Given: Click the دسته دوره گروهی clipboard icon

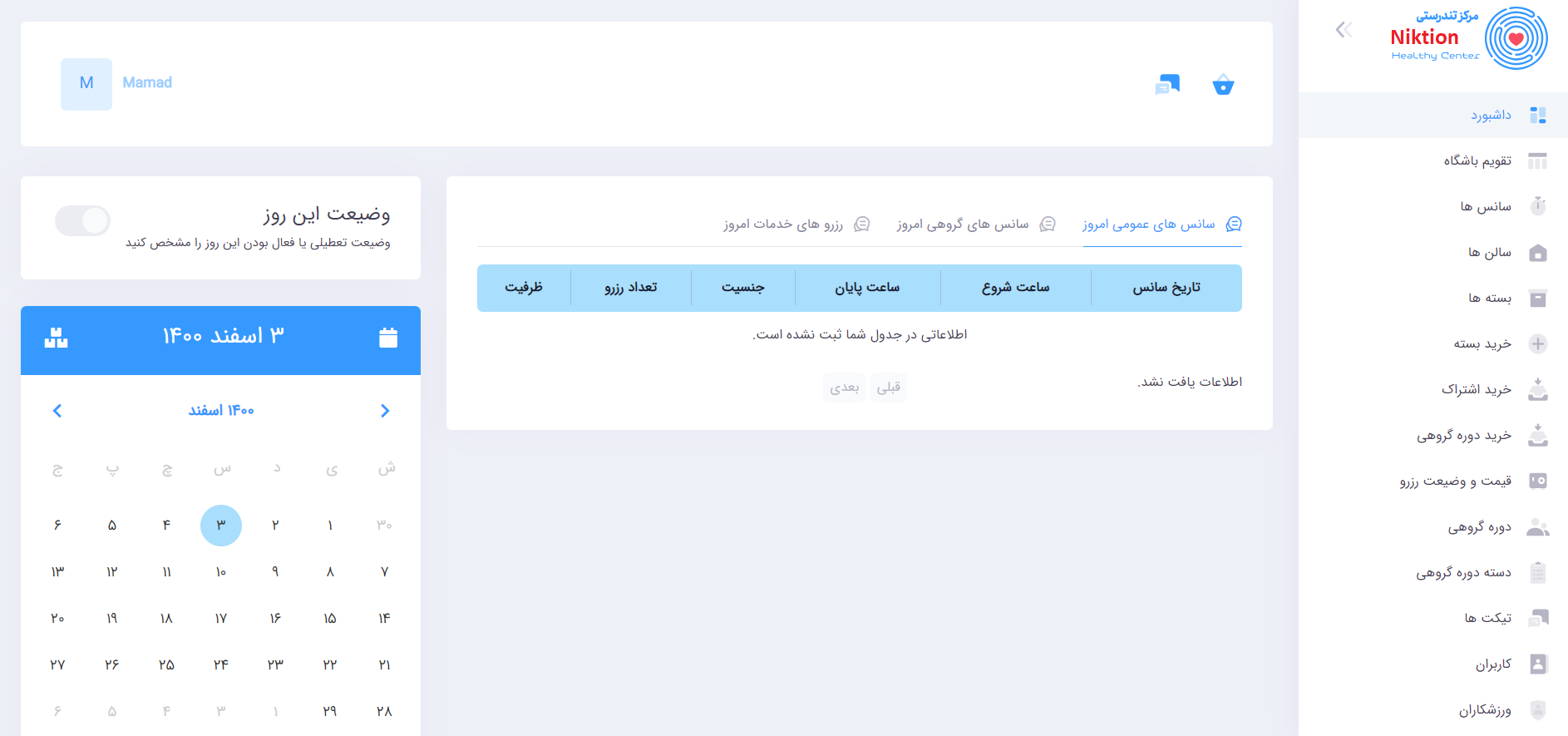Looking at the screenshot, I should click(x=1538, y=572).
